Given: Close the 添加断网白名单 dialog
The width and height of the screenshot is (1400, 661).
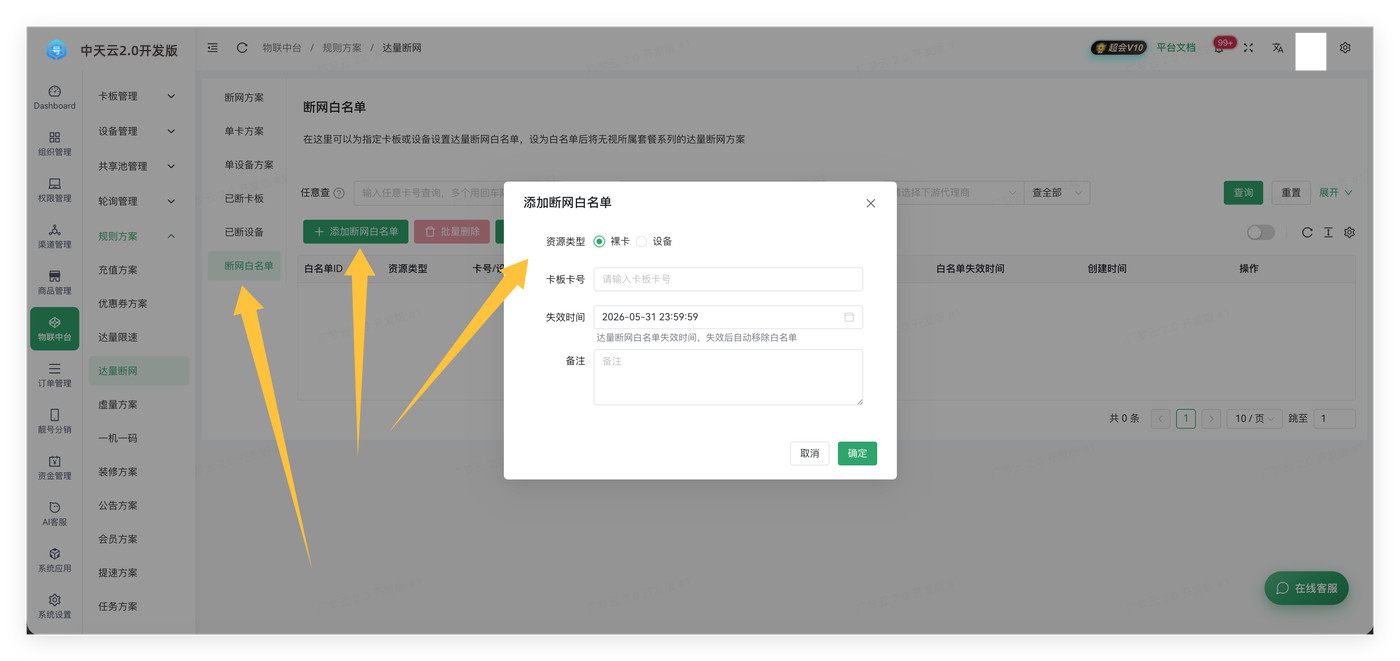Looking at the screenshot, I should 870,203.
